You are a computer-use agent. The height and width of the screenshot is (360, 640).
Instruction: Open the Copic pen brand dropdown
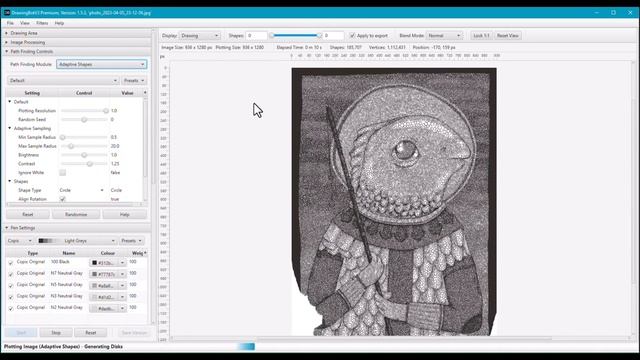click(19, 241)
